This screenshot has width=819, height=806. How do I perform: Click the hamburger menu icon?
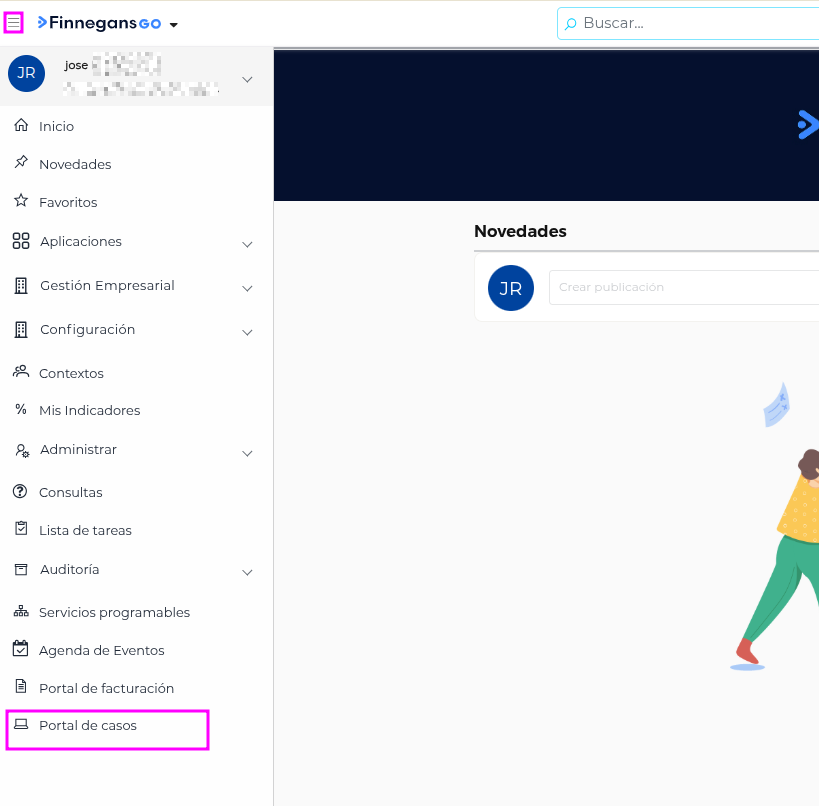tap(14, 22)
